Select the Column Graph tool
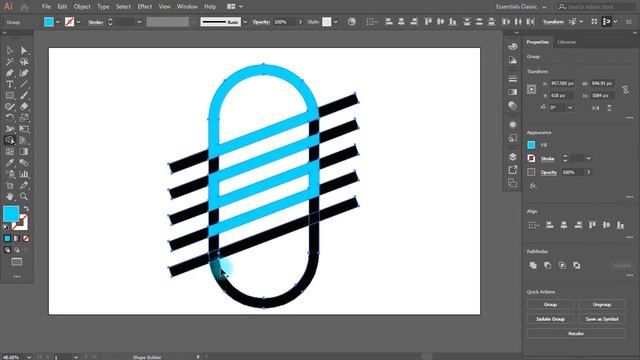This screenshot has width=640, height=360. 24,174
